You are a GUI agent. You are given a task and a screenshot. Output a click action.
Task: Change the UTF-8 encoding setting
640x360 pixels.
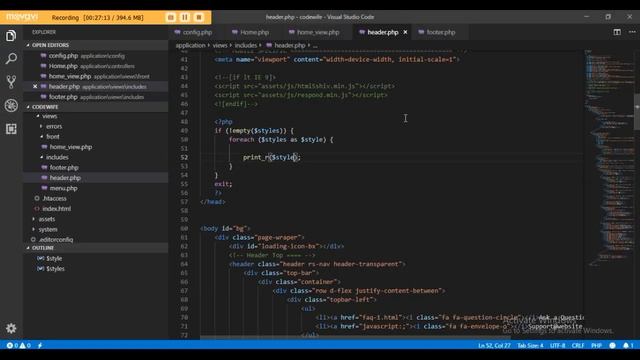tap(558, 345)
